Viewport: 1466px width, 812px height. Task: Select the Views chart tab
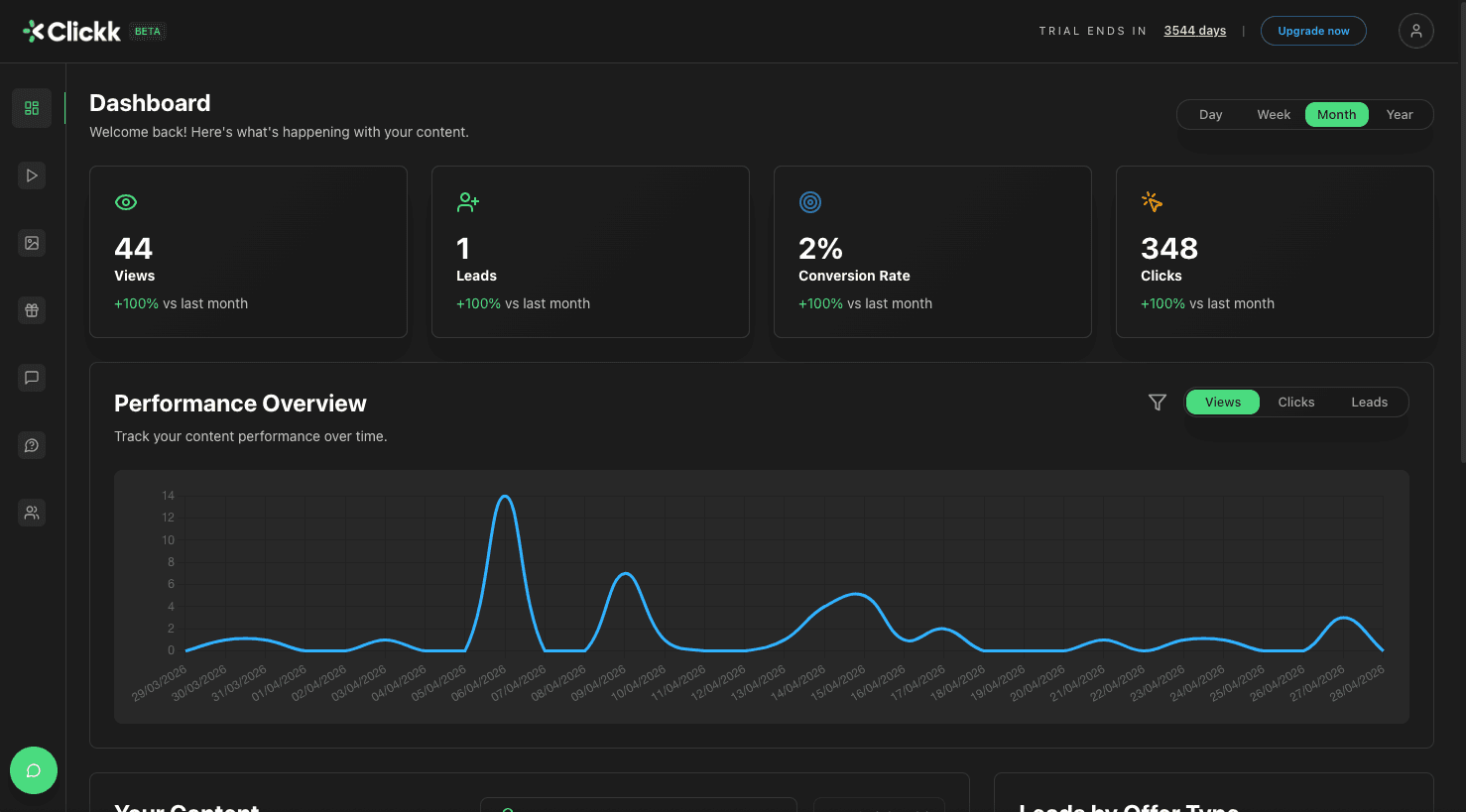point(1223,402)
